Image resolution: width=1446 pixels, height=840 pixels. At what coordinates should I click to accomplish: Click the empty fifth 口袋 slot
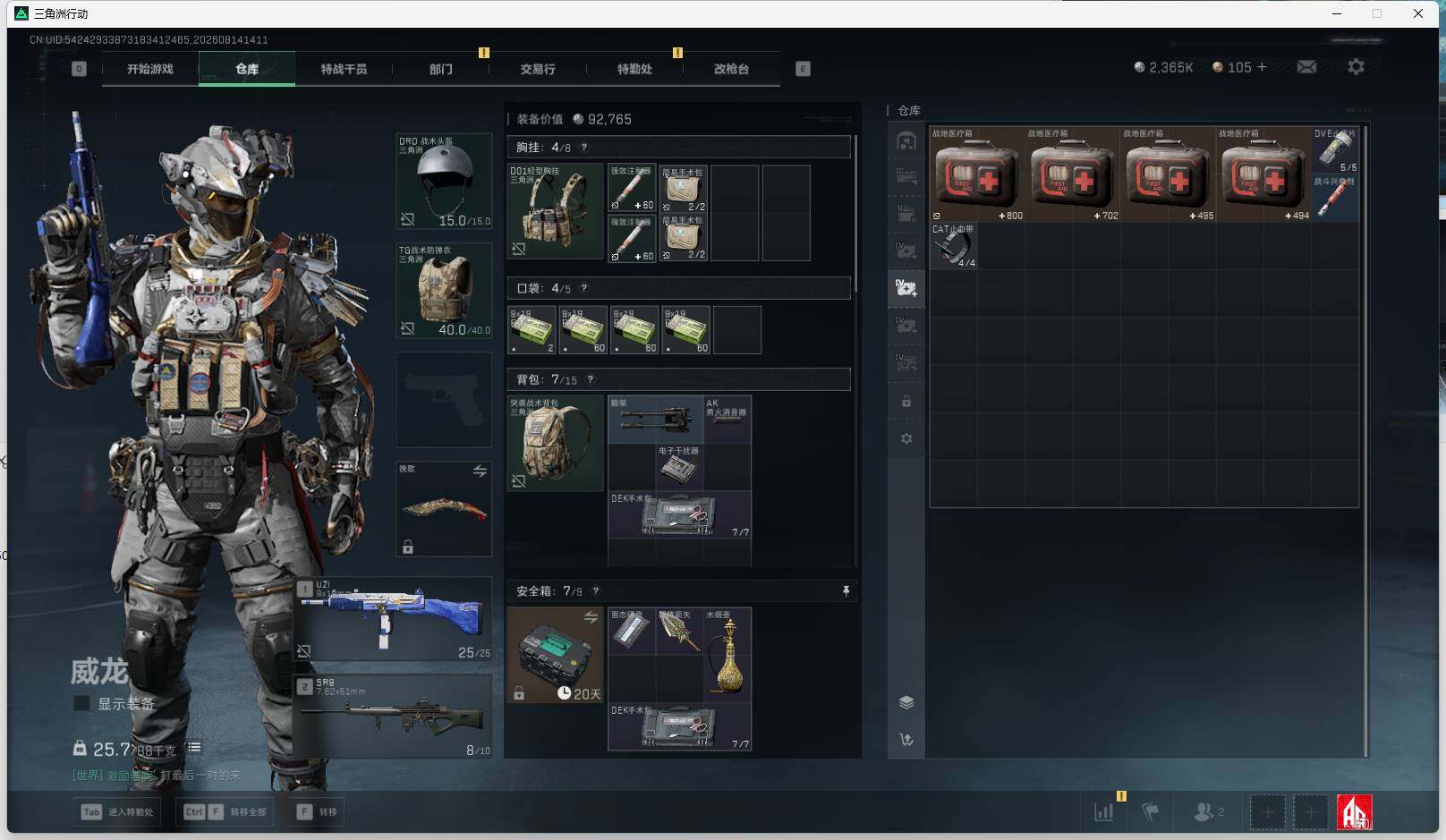pos(737,330)
